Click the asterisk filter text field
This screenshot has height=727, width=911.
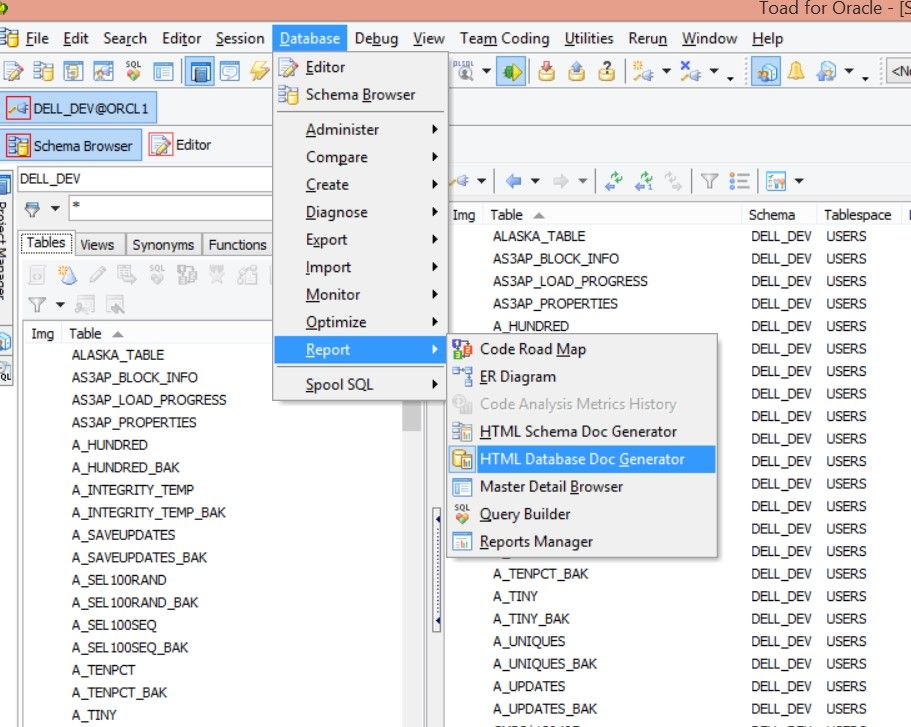tap(171, 207)
